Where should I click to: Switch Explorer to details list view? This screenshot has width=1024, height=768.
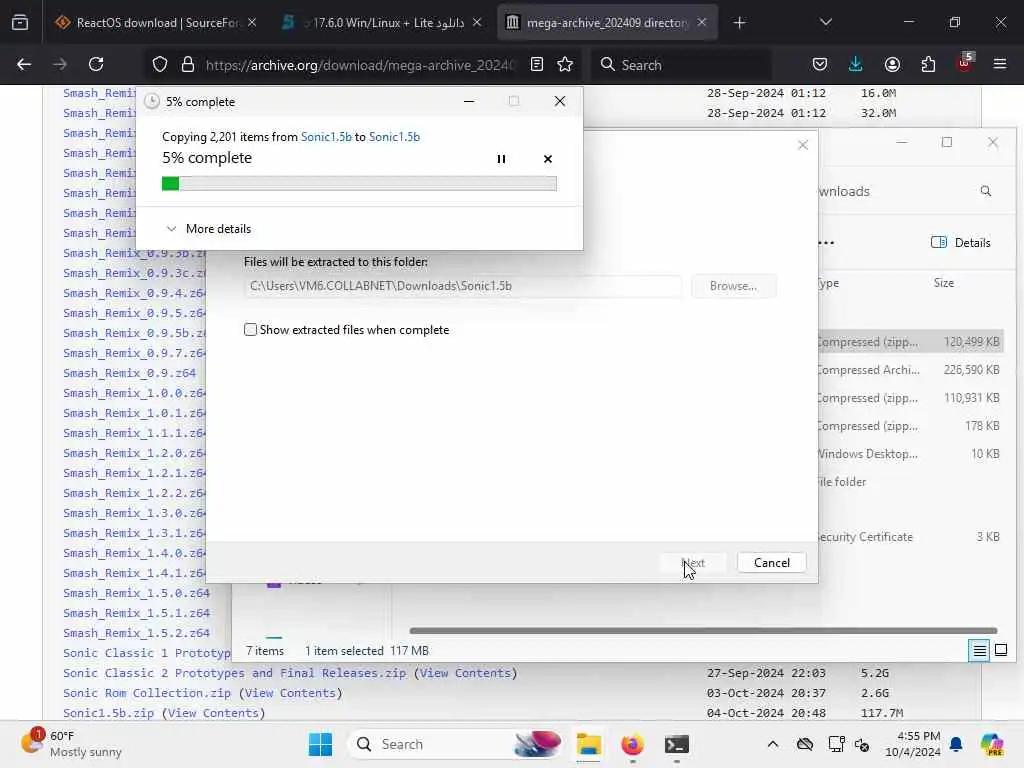pos(979,650)
